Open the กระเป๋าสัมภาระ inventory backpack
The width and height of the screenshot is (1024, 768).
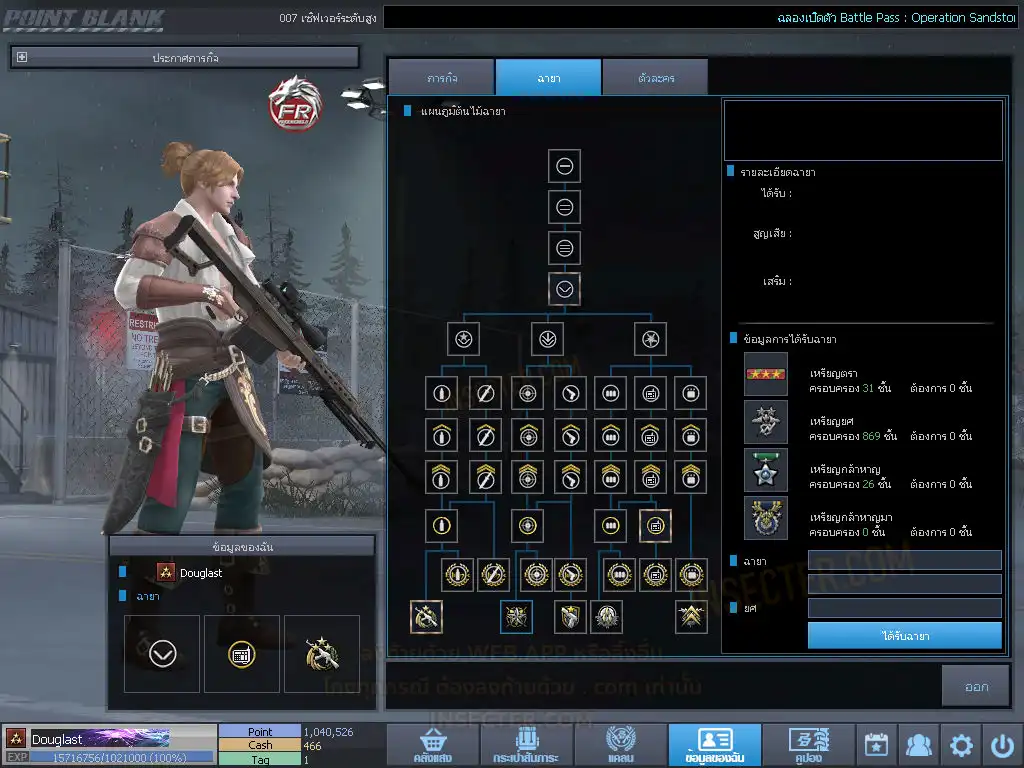coord(525,745)
